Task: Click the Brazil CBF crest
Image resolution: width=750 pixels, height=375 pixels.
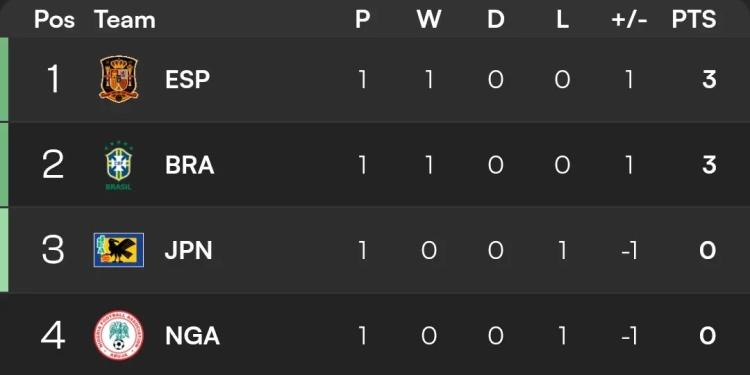Action: 119,165
